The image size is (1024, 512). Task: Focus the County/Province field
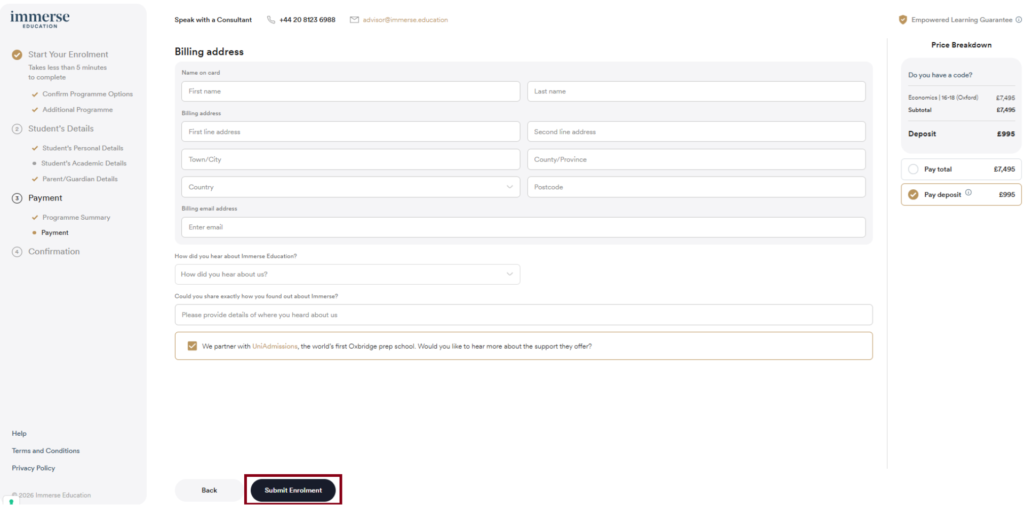click(696, 159)
